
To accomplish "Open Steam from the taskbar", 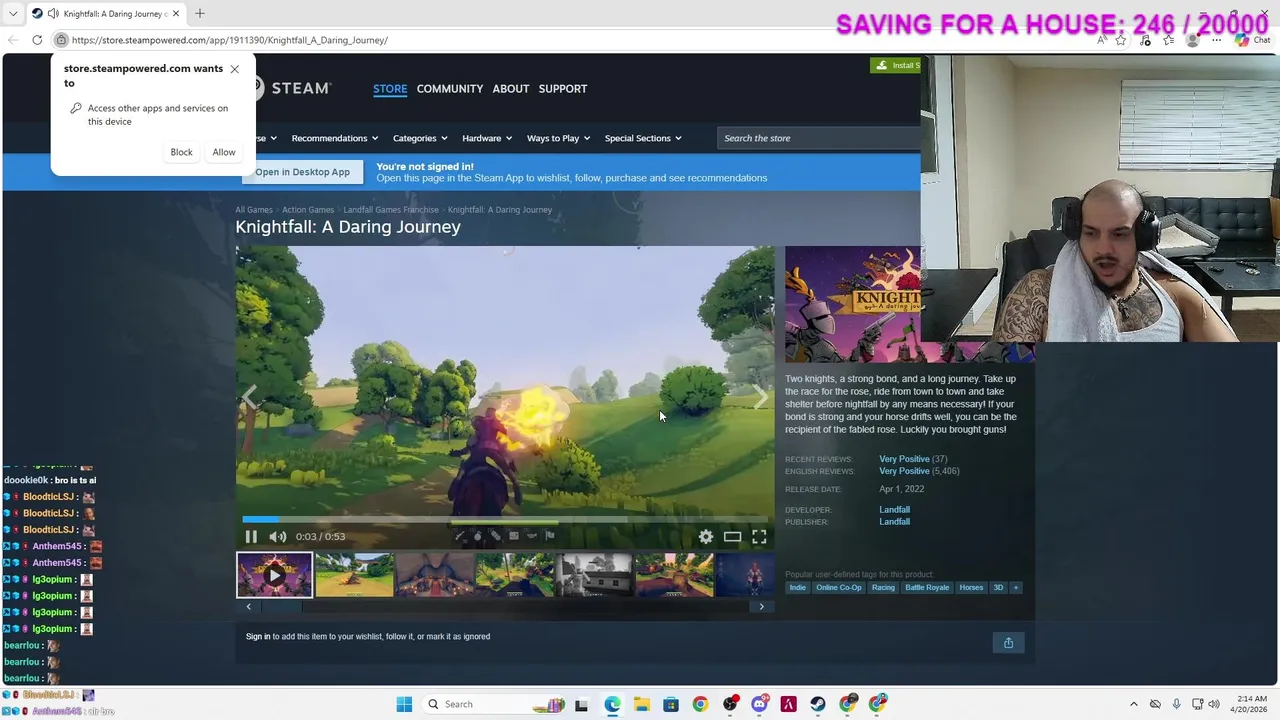I will point(818,704).
